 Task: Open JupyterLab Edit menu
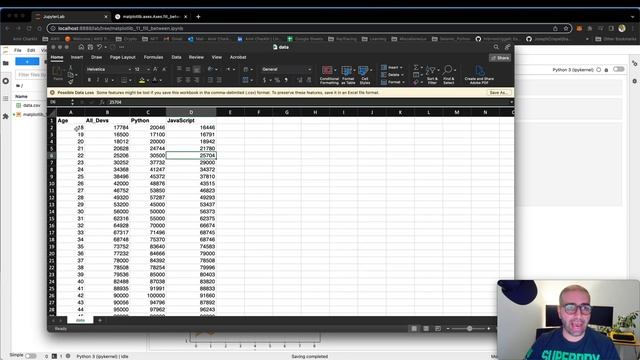(31, 50)
